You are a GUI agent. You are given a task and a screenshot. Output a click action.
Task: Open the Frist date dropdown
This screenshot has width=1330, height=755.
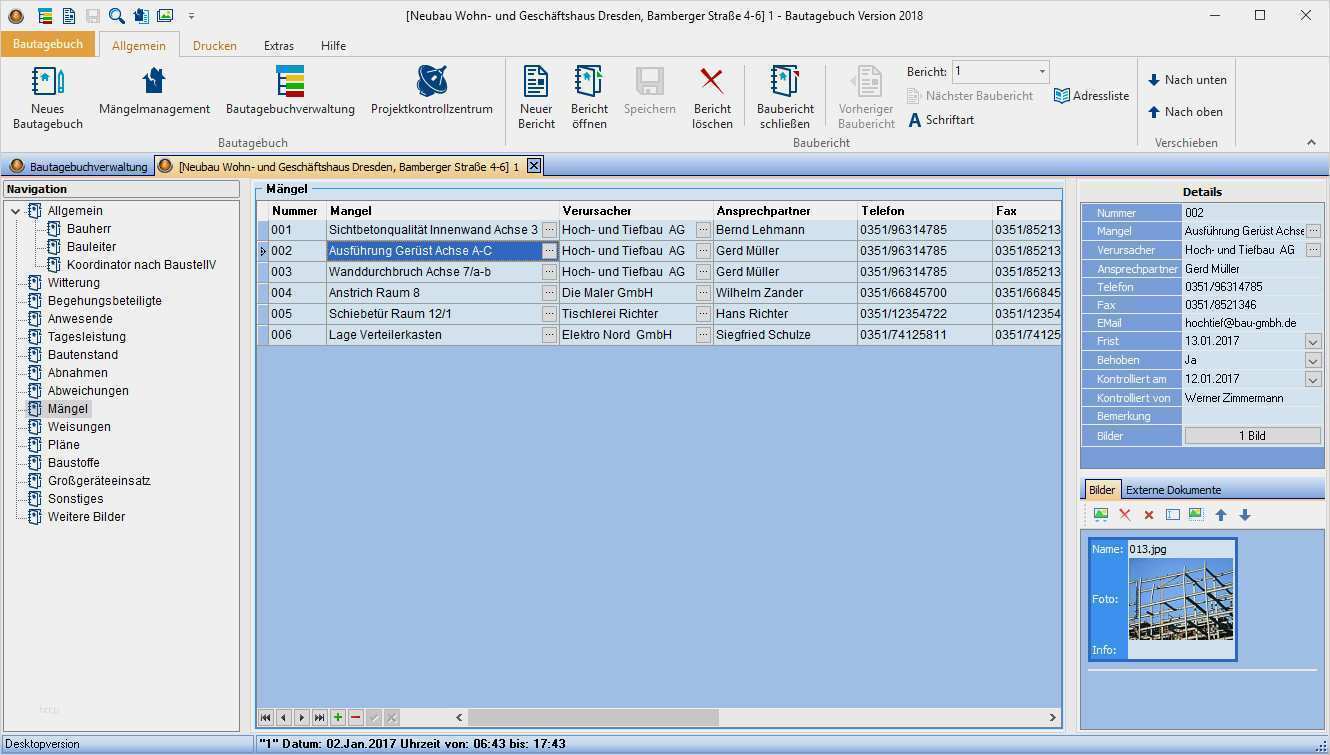tap(1313, 342)
